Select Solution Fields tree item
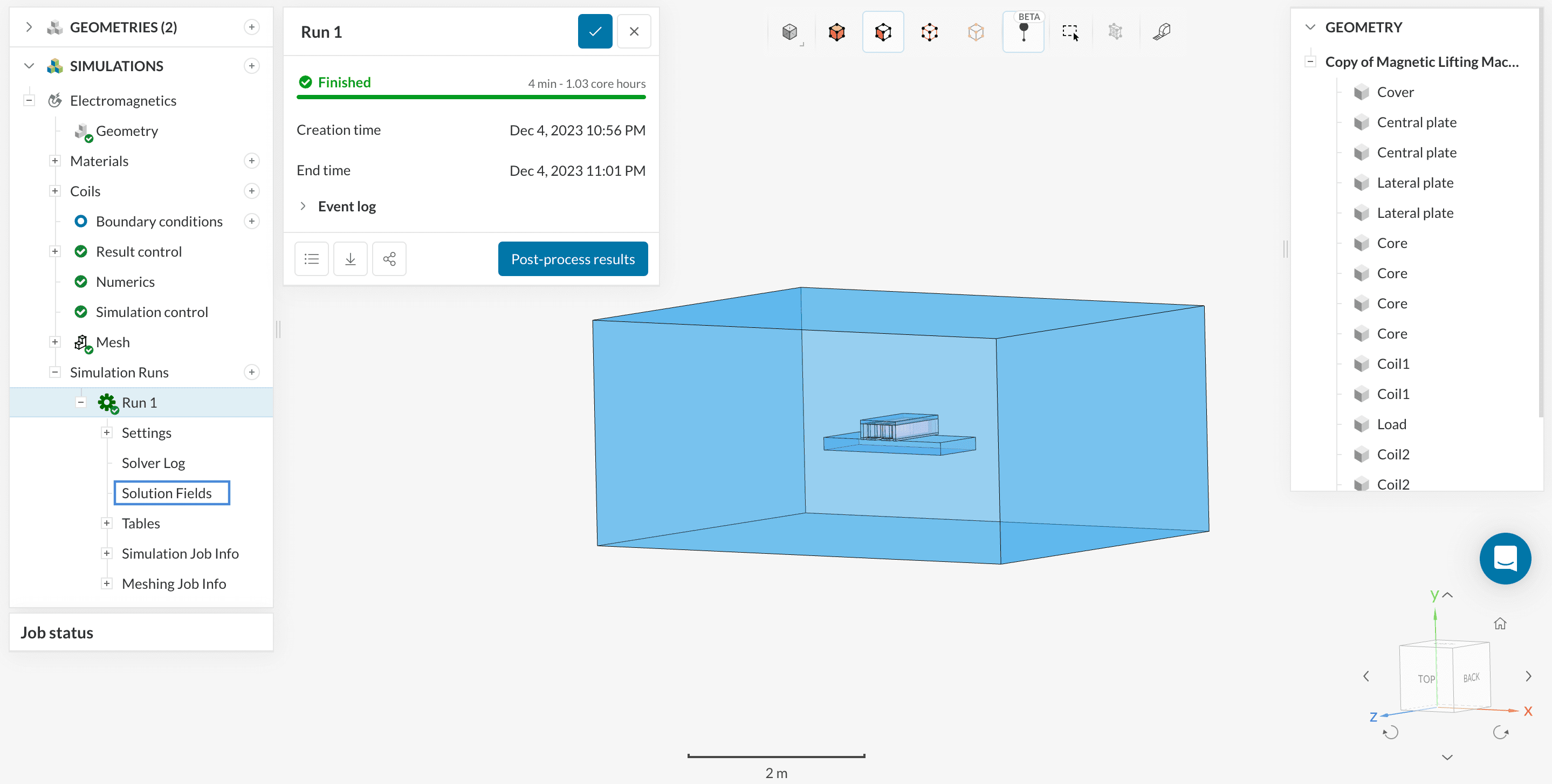Image resolution: width=1552 pixels, height=784 pixels. click(167, 493)
